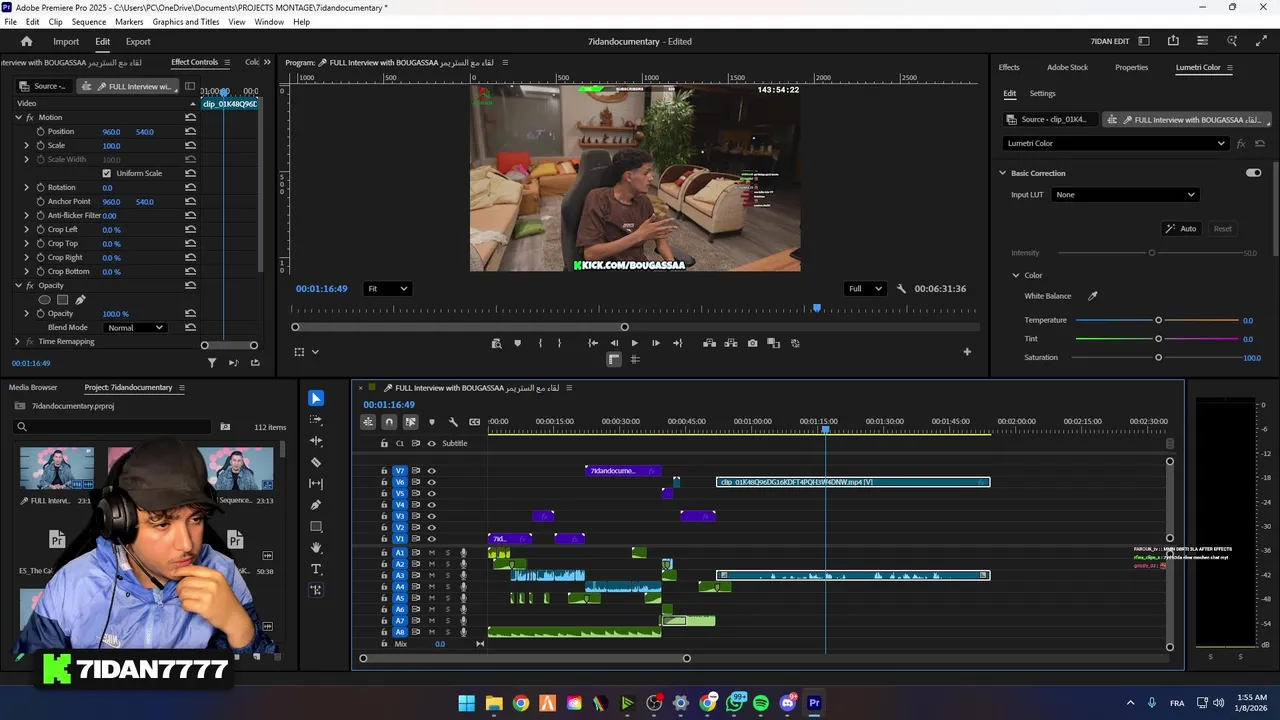Switch to the Effects panel tab
Image resolution: width=1280 pixels, height=720 pixels.
1009,67
